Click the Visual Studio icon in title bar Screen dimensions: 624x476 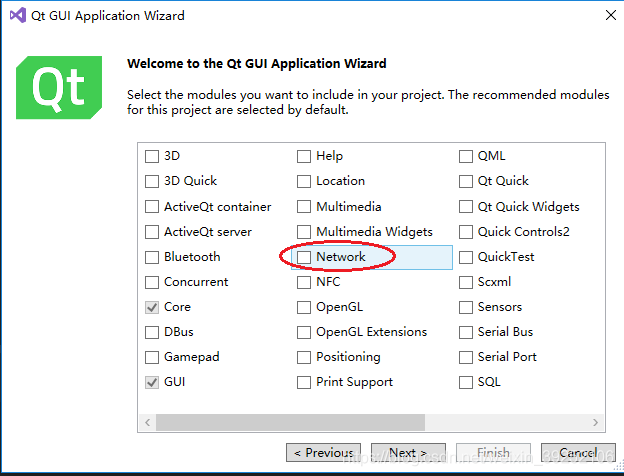(18, 15)
